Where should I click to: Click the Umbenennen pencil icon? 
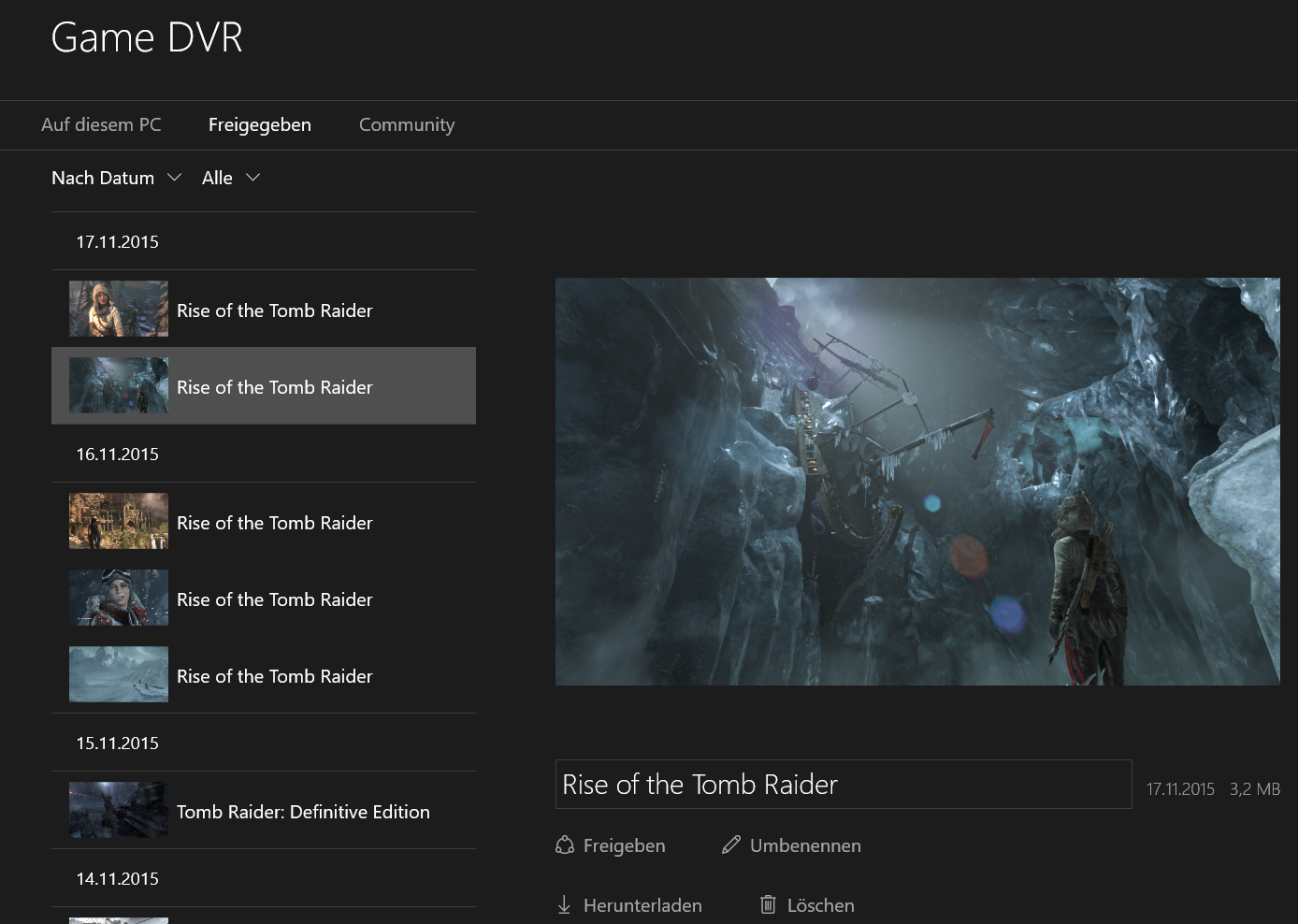point(731,845)
